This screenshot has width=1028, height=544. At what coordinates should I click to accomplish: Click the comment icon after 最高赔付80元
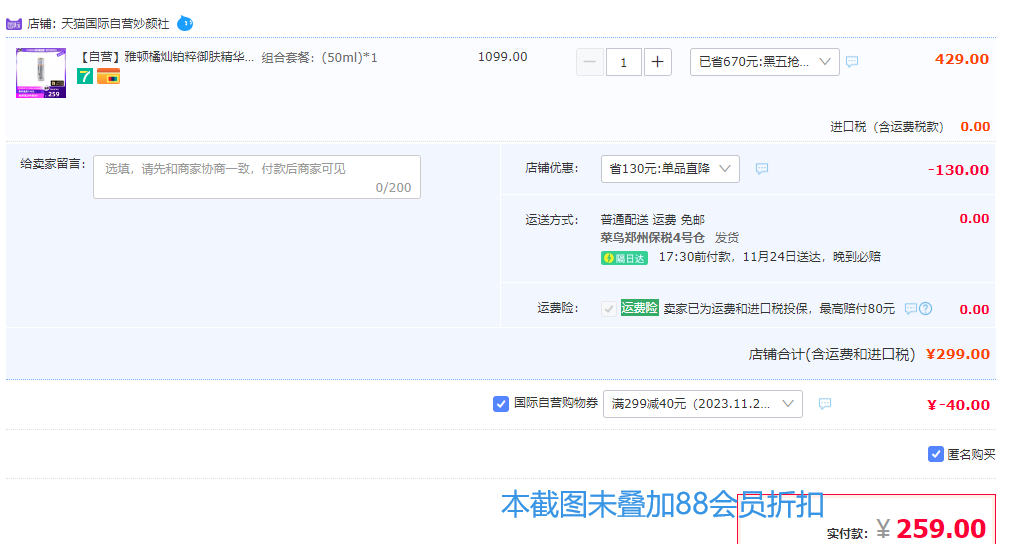click(911, 309)
